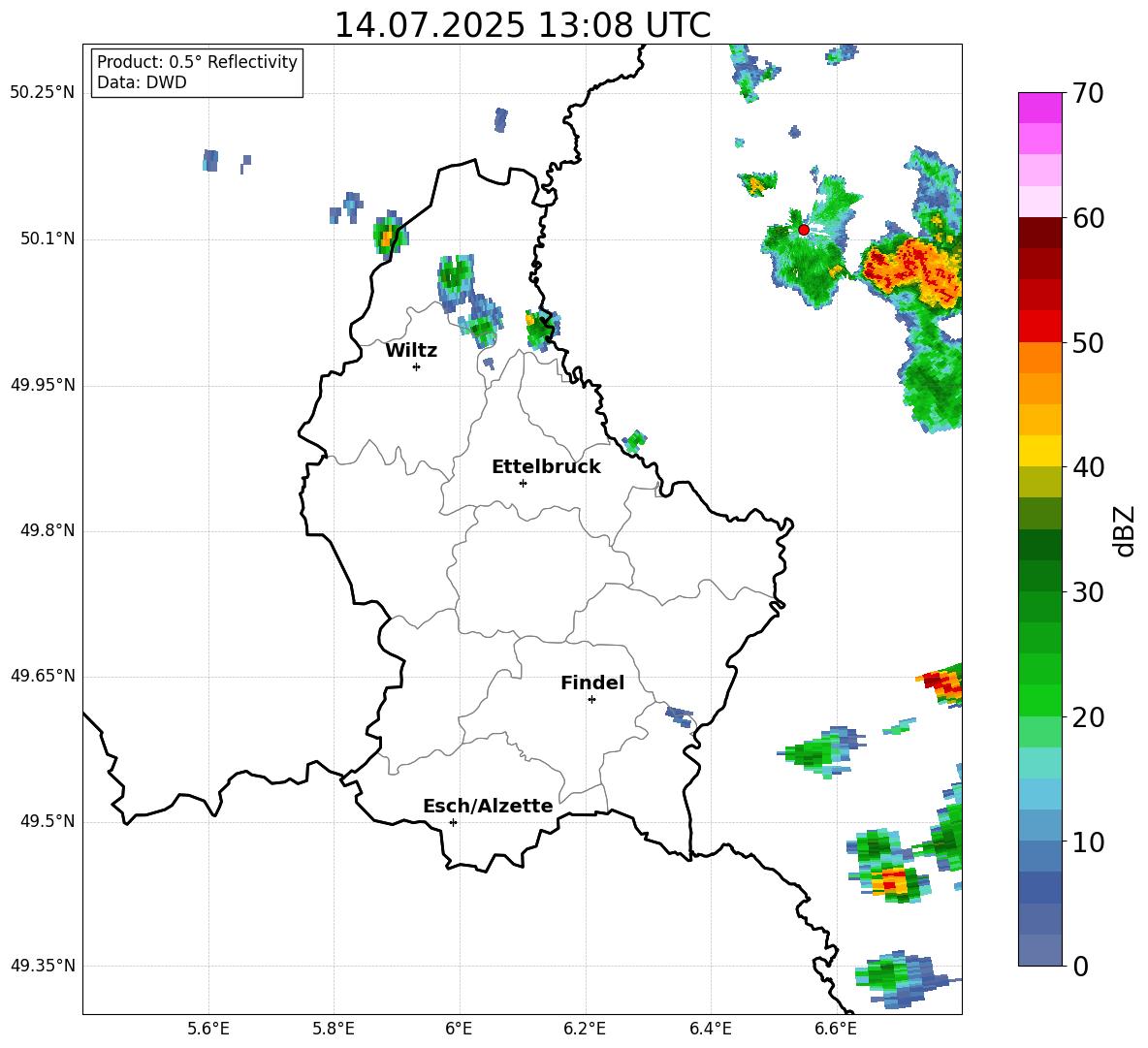The height and width of the screenshot is (1048, 1148).
Task: Click the Findel station cross marker
Action: pyautogui.click(x=591, y=700)
